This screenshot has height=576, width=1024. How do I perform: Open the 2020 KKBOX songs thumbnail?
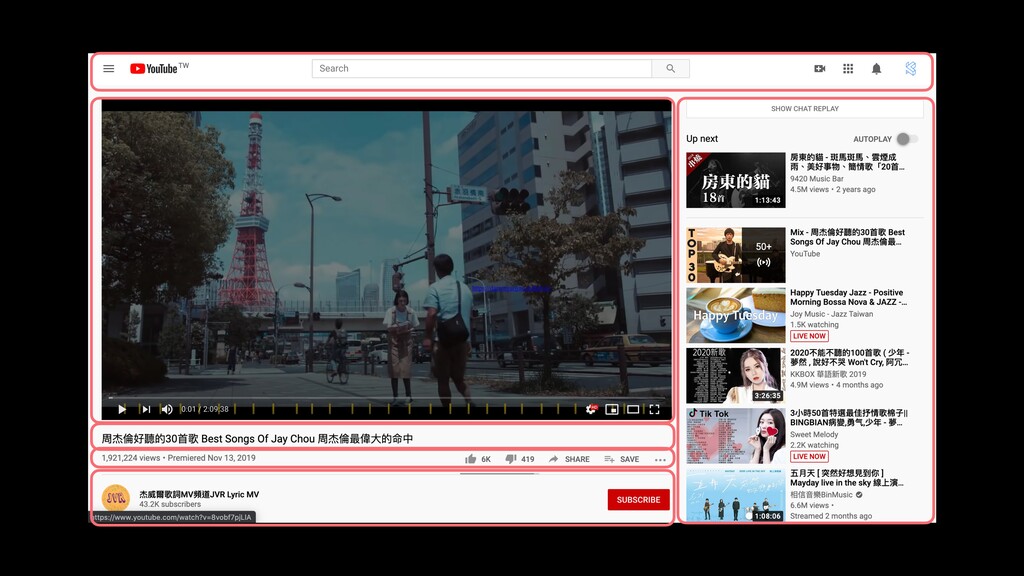coord(735,376)
